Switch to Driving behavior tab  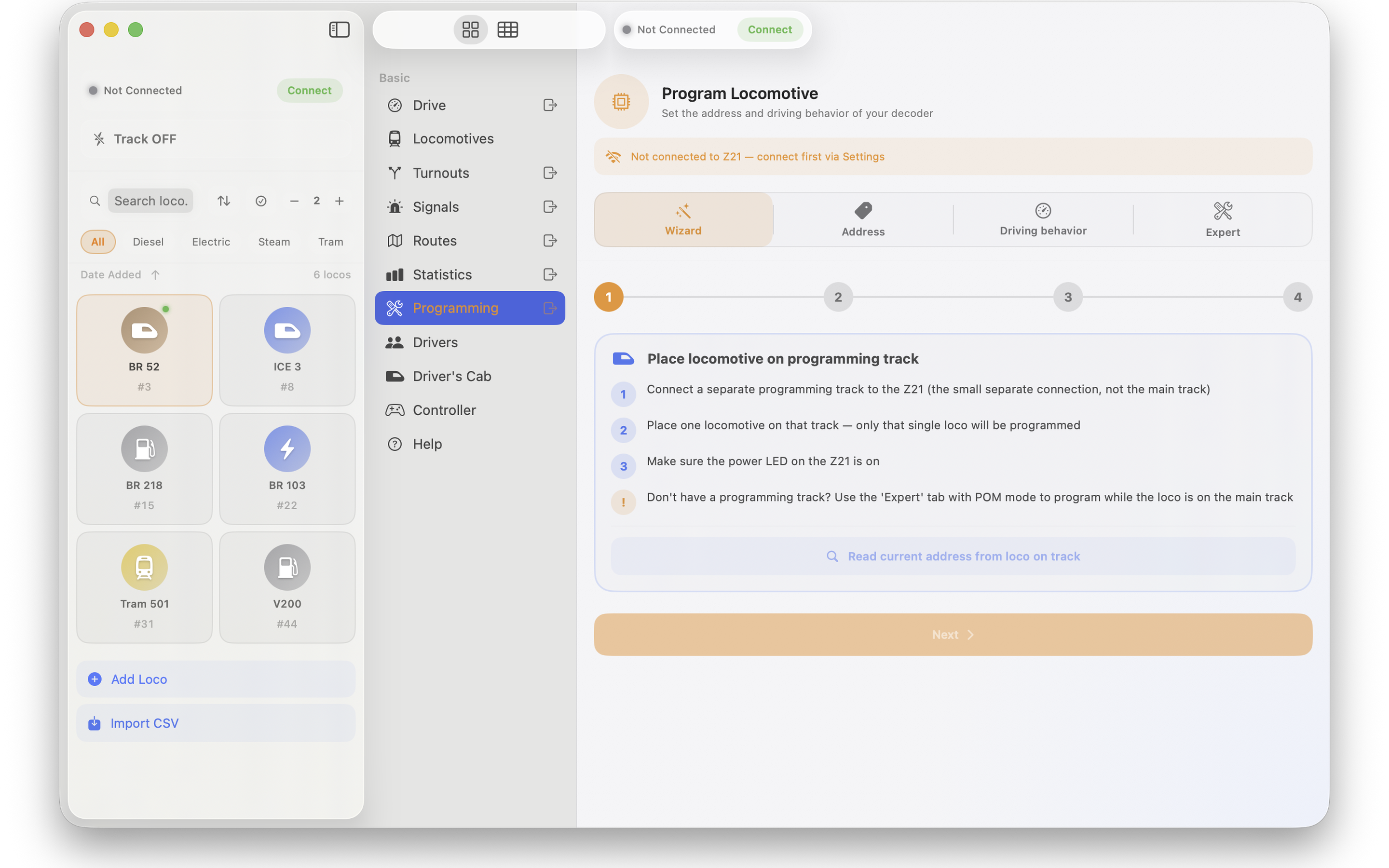[1042, 219]
